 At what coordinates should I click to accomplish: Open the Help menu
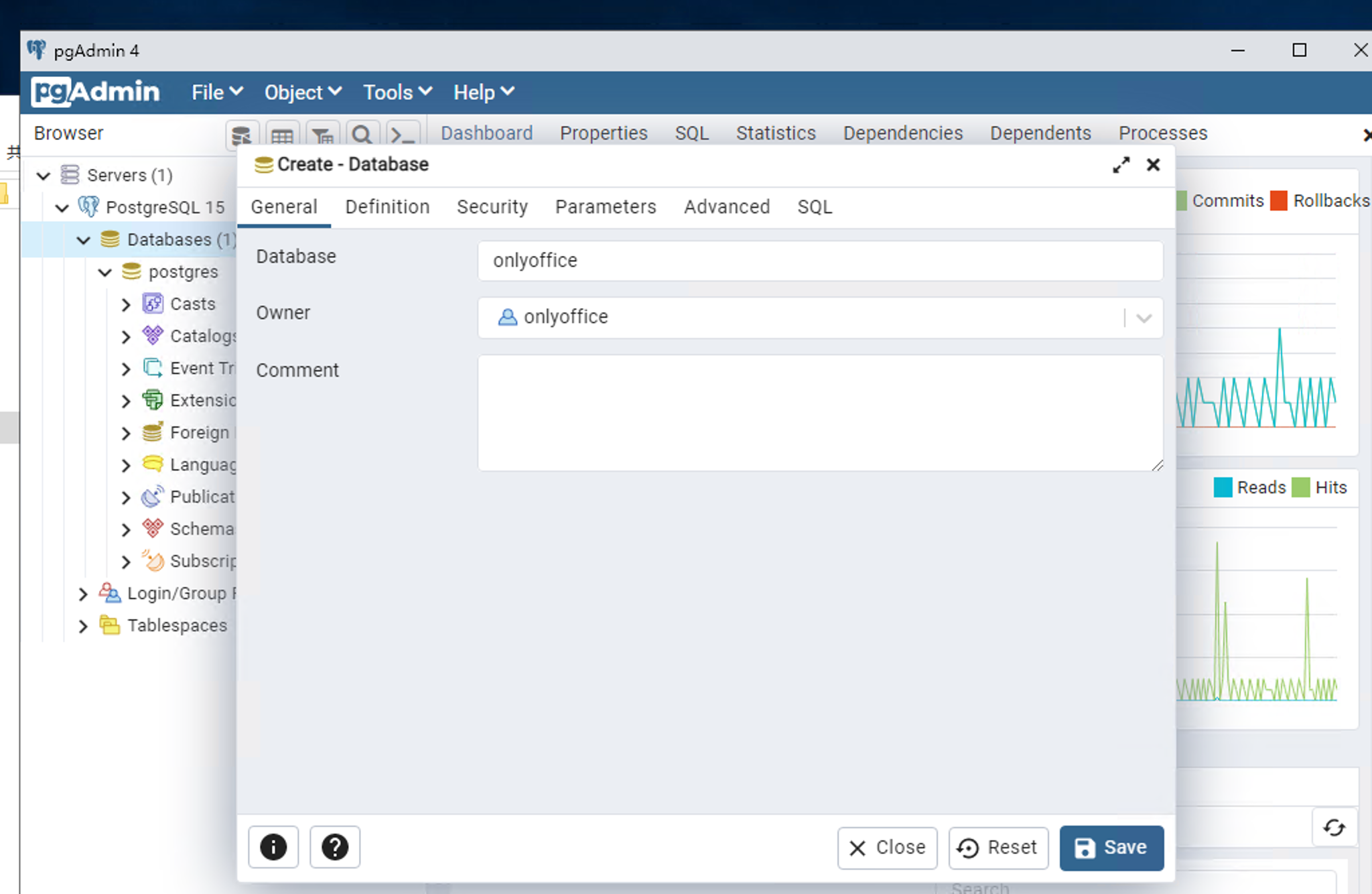tap(484, 92)
